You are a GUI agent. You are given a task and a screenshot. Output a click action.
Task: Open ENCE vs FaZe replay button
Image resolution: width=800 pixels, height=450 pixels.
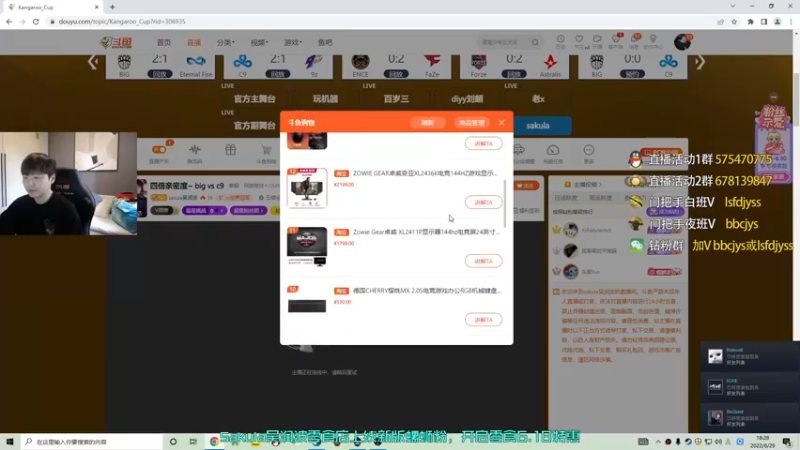[x=396, y=74]
